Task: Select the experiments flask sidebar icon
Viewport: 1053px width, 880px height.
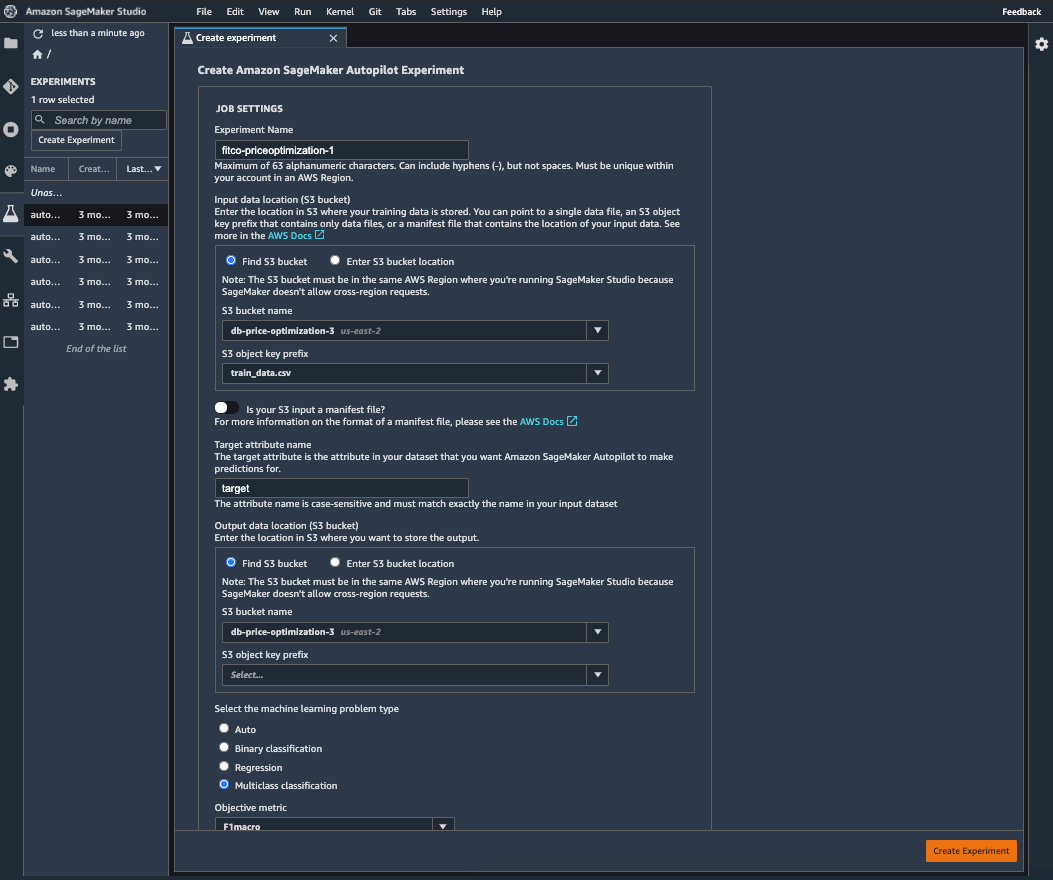Action: point(11,213)
